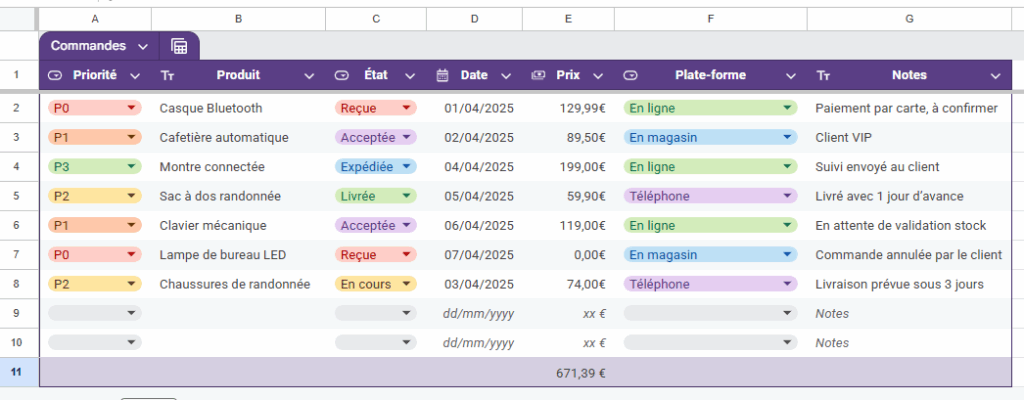Expand the Produit column options arrow

310,76
